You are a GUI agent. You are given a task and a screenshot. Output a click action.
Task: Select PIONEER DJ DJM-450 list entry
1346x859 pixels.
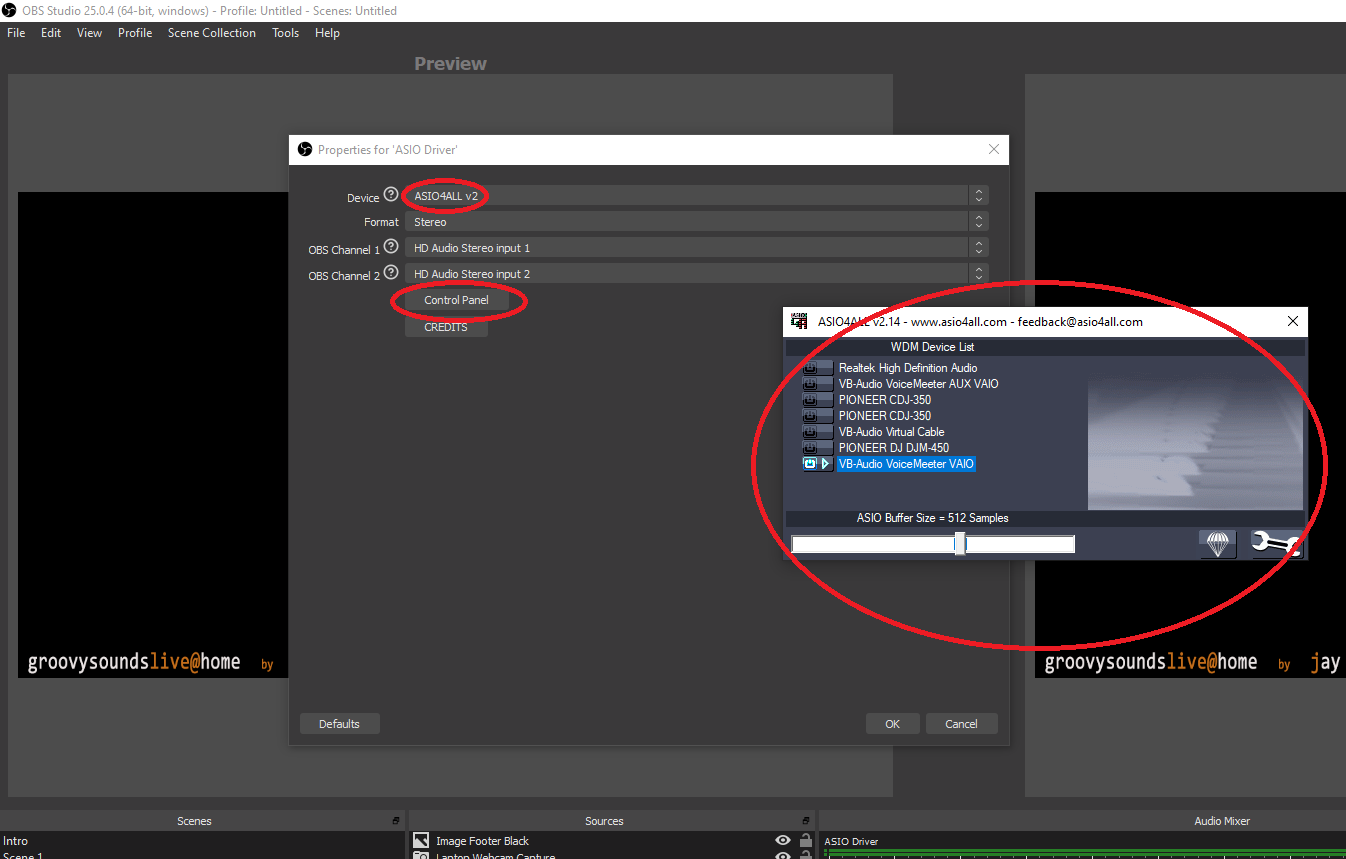894,448
